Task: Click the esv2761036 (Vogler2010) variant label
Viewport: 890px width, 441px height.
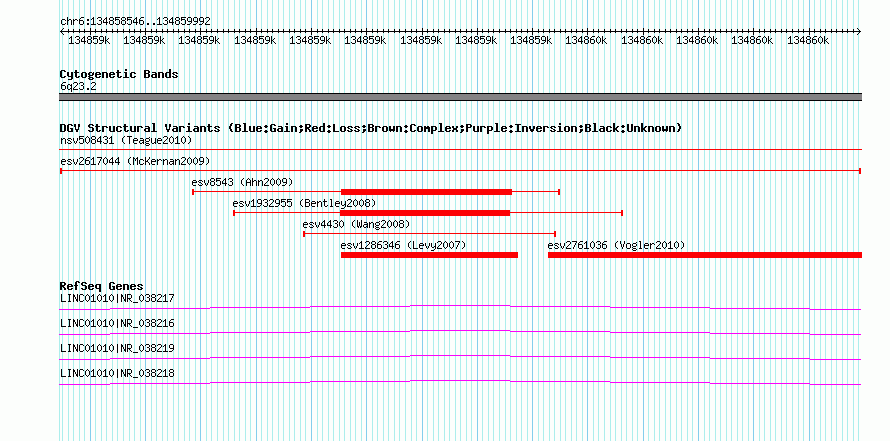Action: [x=616, y=245]
